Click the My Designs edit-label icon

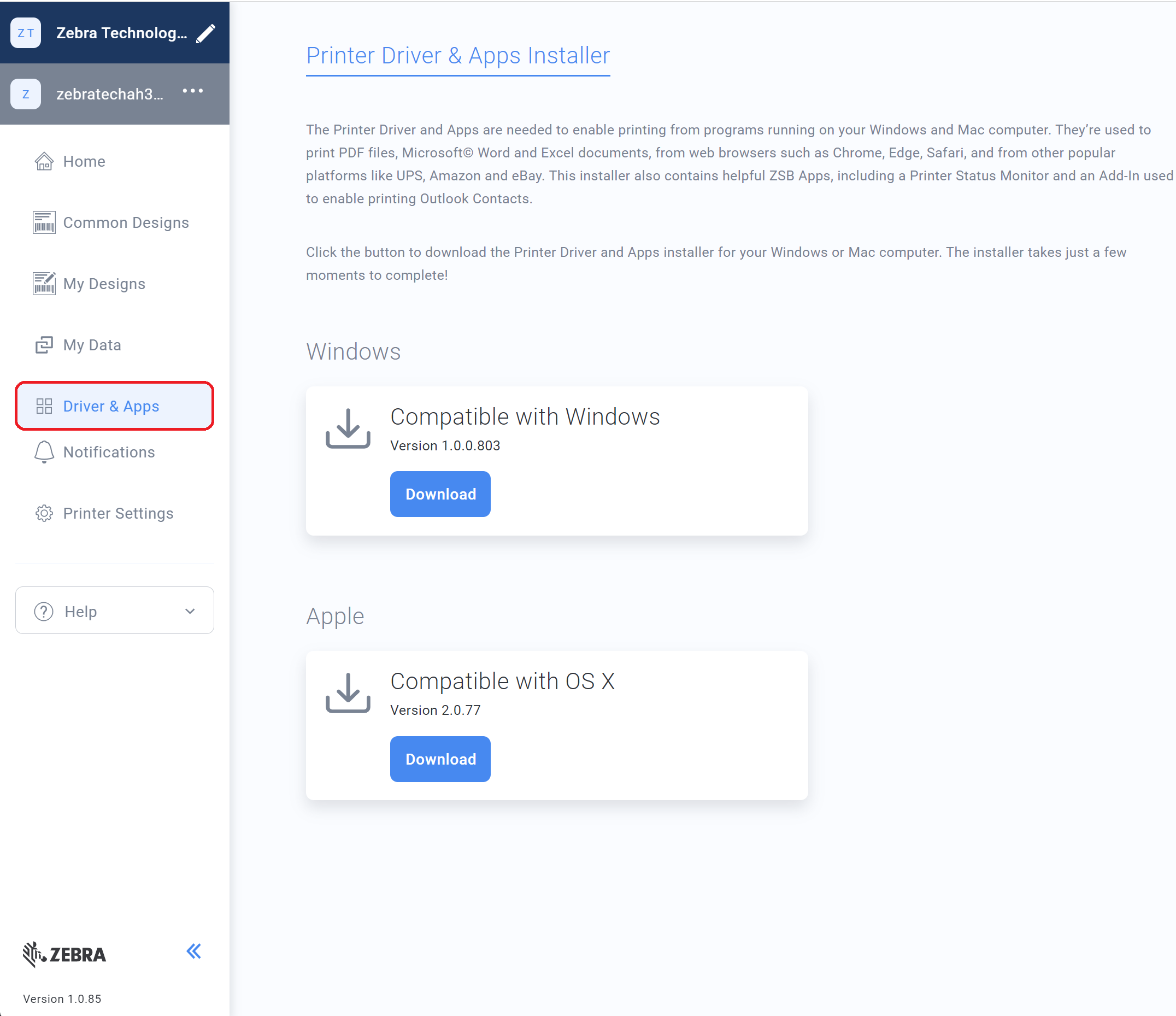pyautogui.click(x=44, y=283)
